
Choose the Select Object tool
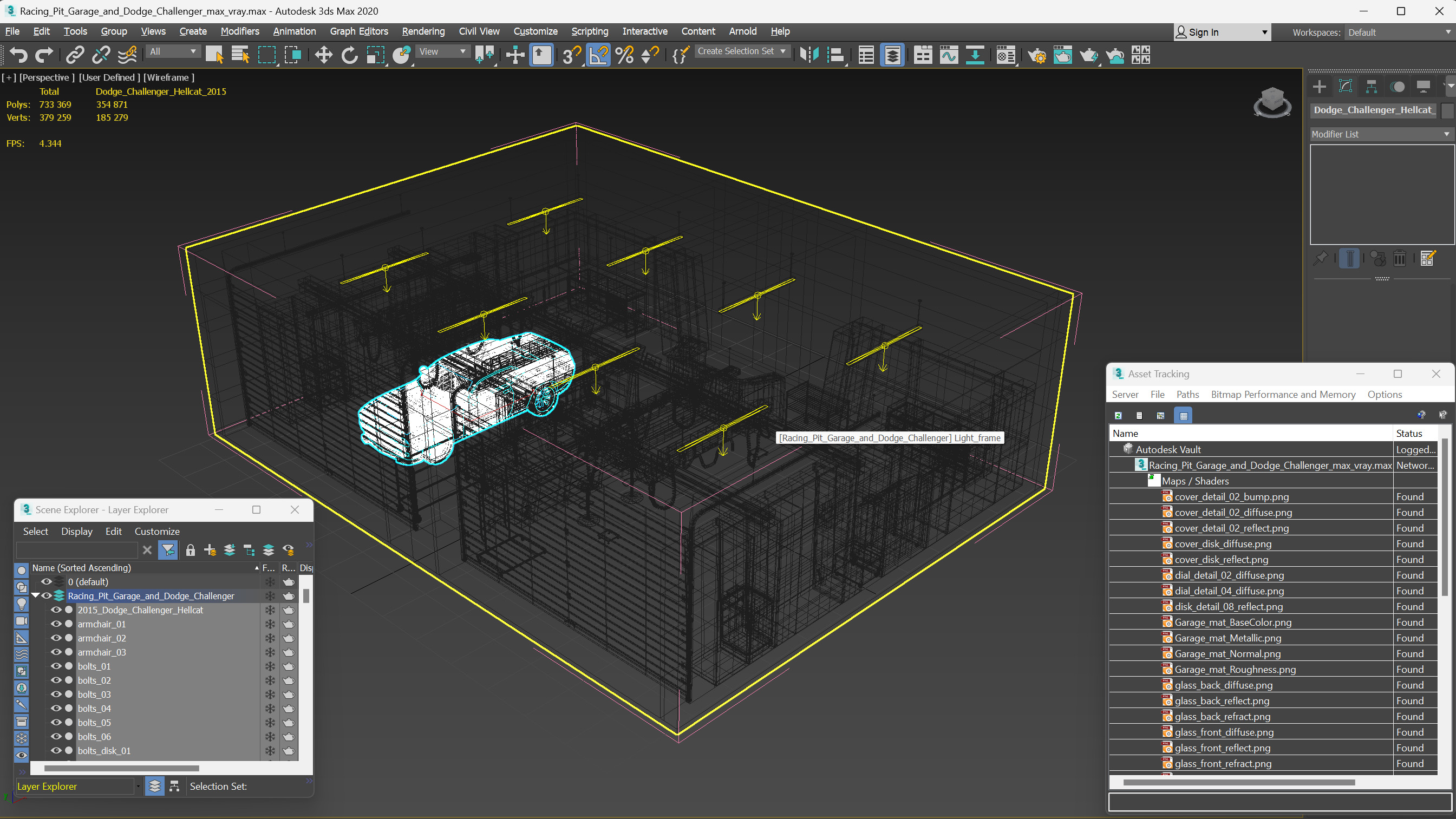point(215,55)
